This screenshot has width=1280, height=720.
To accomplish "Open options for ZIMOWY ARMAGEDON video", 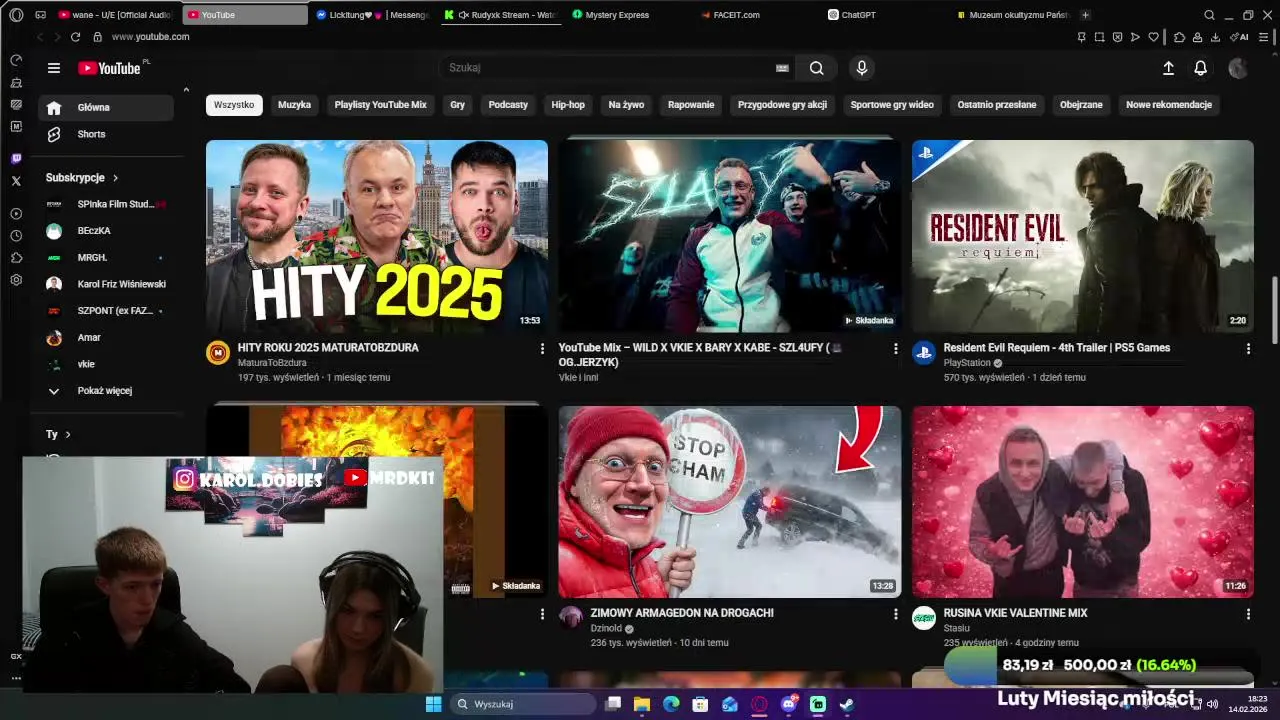I will [895, 613].
